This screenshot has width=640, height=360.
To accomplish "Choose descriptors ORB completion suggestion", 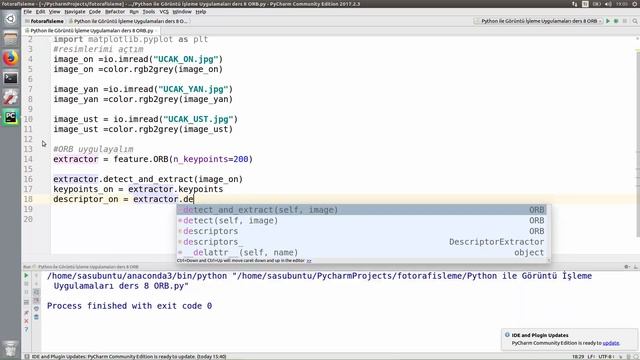I will pos(361,231).
